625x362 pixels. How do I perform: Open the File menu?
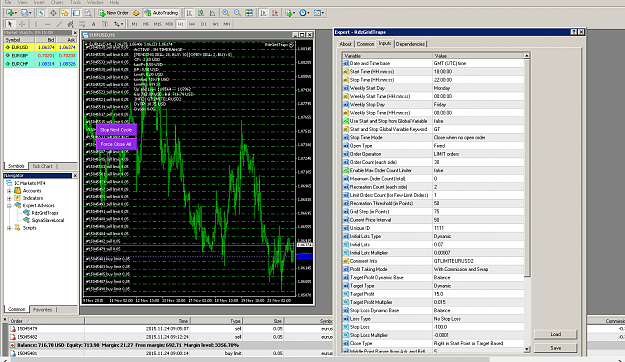[x=8, y=2]
